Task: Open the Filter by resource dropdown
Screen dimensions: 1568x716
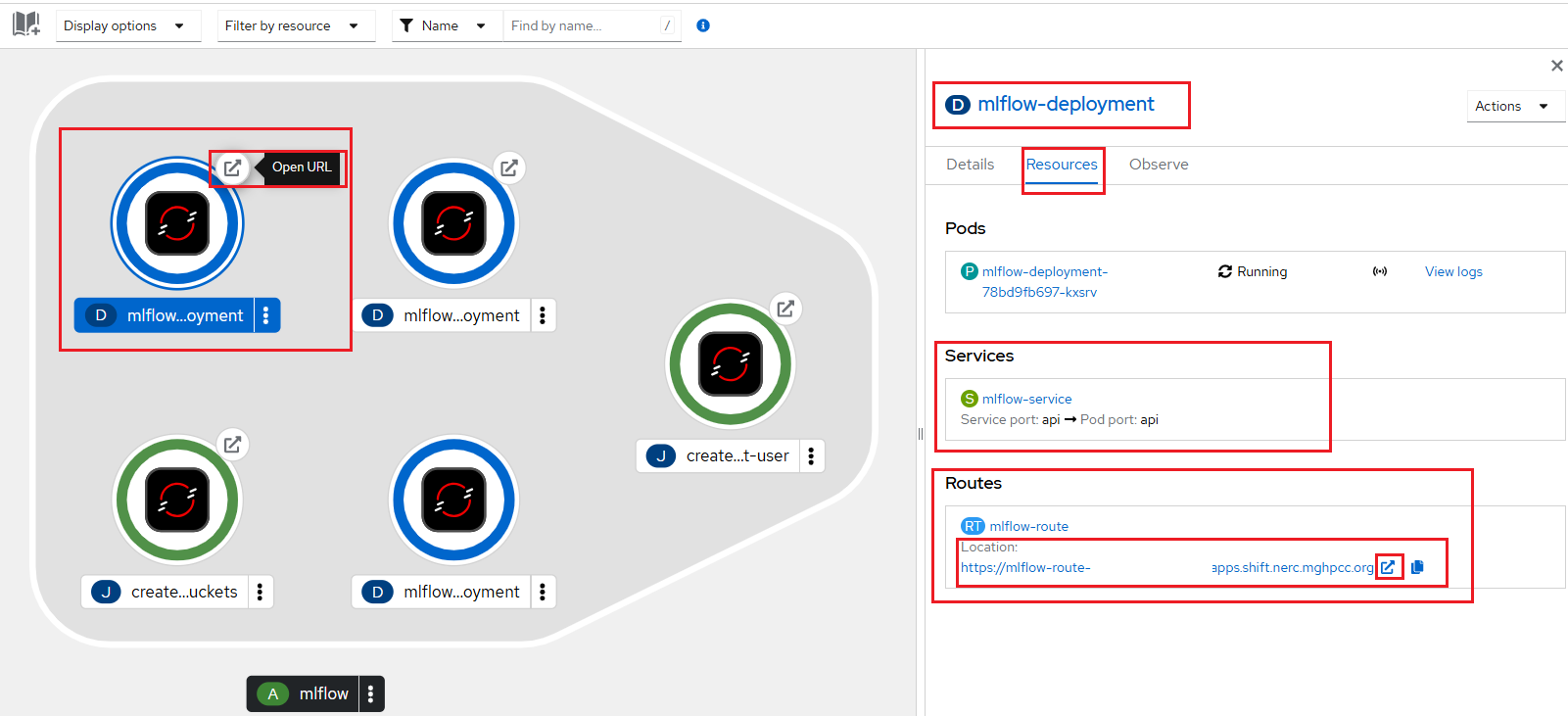Action: 296,25
